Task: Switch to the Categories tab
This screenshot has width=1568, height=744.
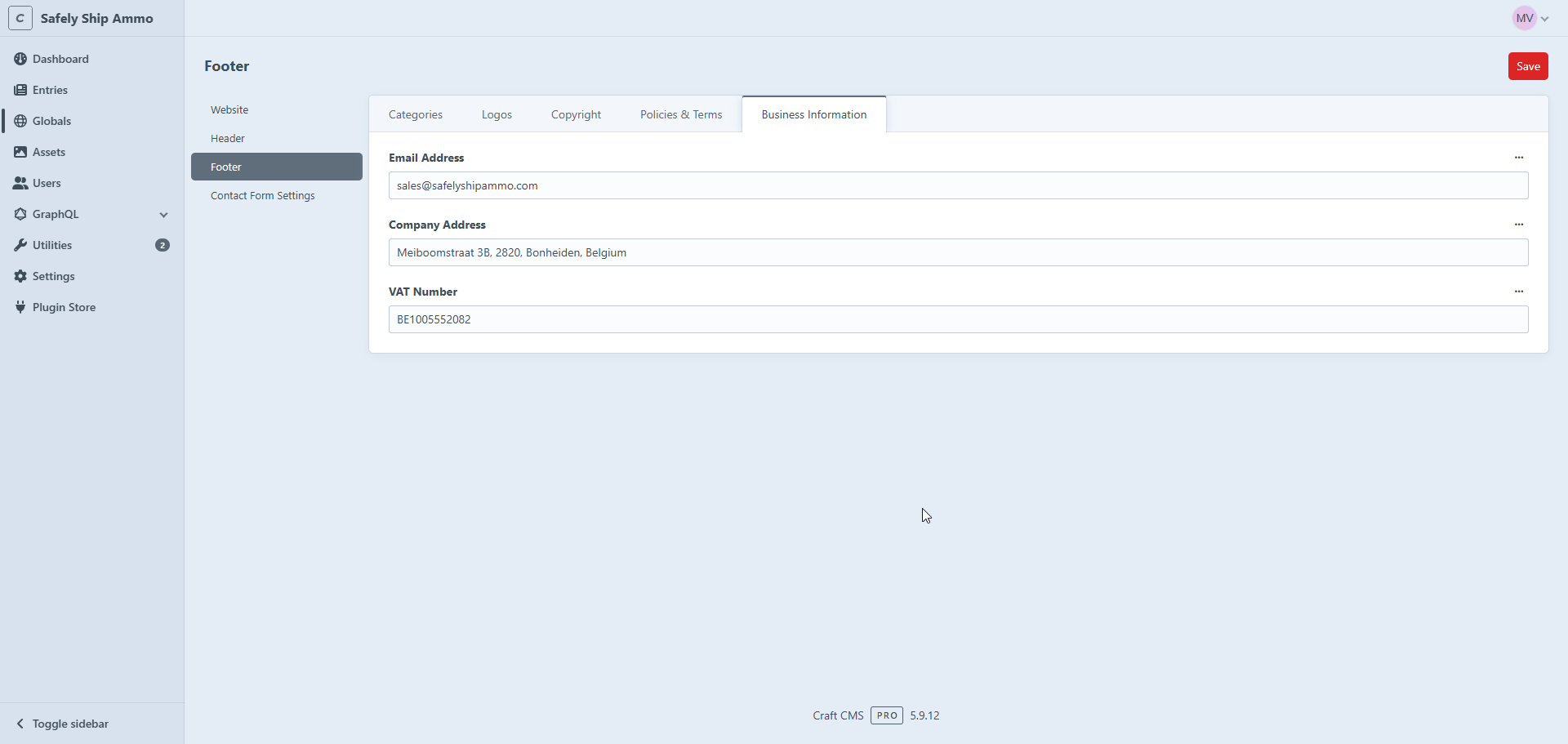Action: pyautogui.click(x=416, y=114)
